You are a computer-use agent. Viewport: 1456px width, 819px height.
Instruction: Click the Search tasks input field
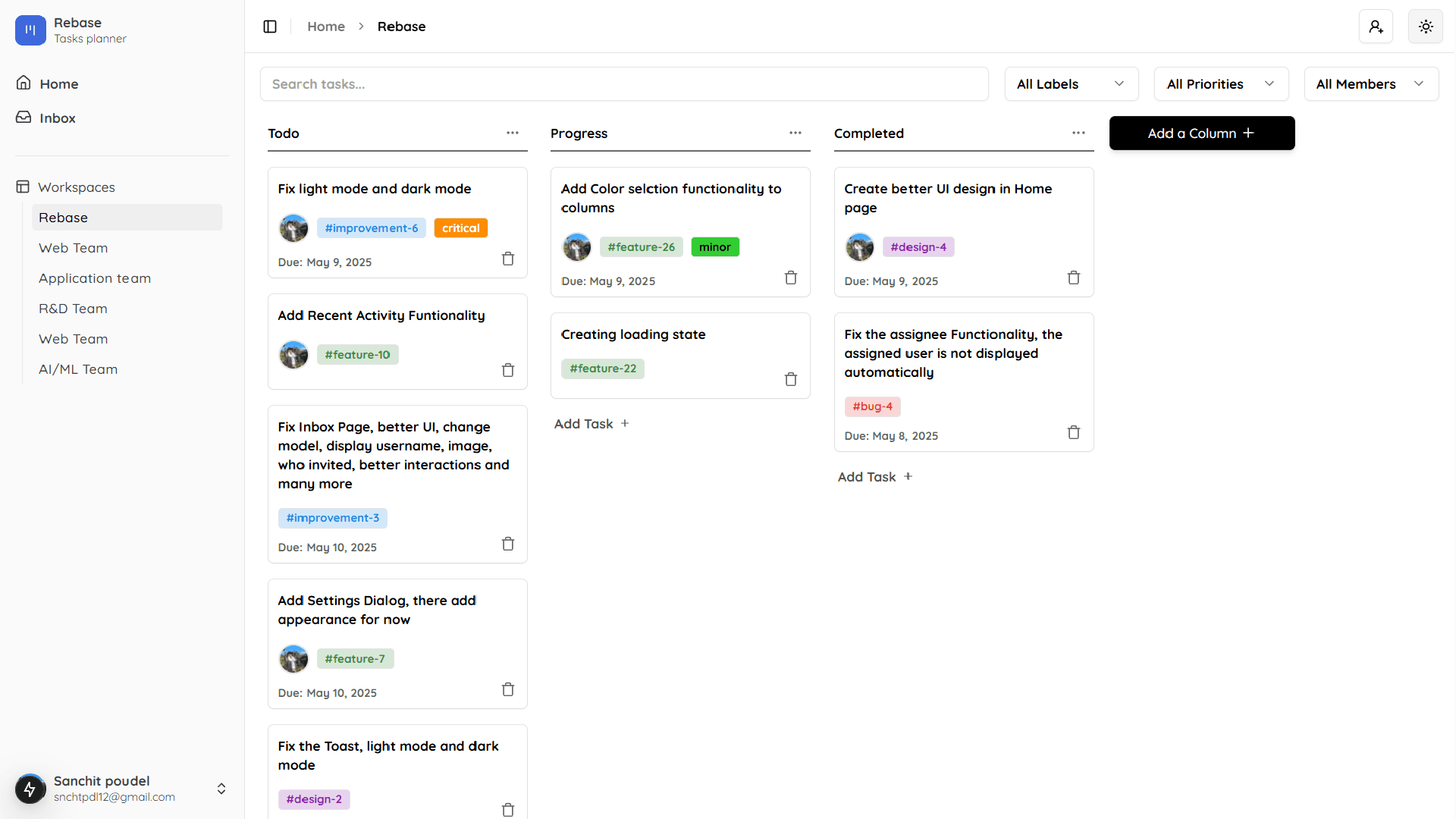pos(623,83)
